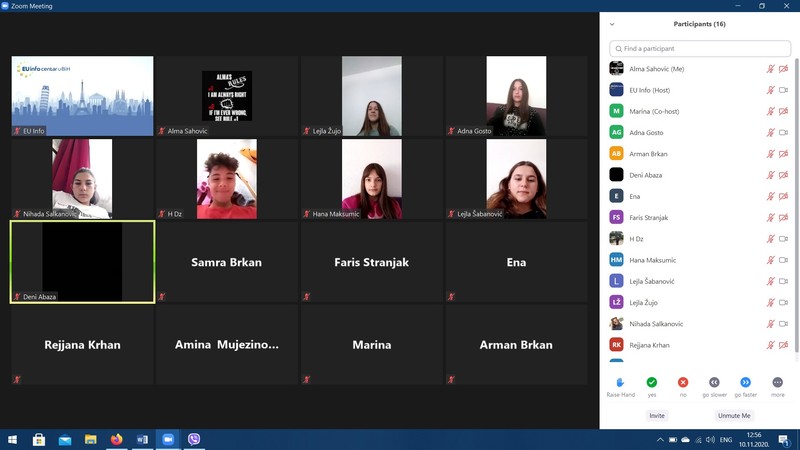Click the Invite button
800x450 pixels.
coord(657,415)
